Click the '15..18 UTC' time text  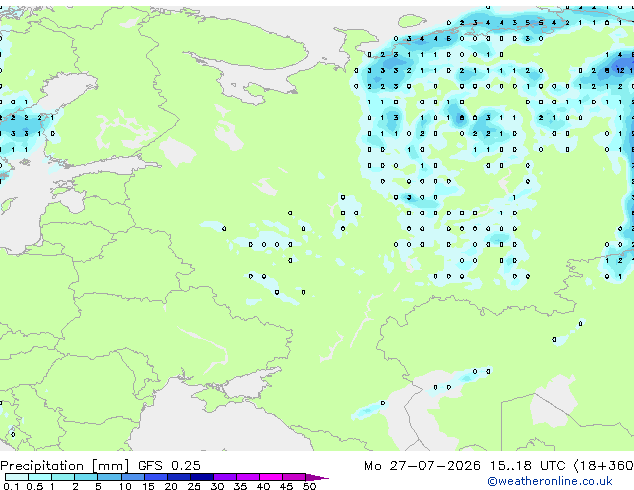[527, 466]
